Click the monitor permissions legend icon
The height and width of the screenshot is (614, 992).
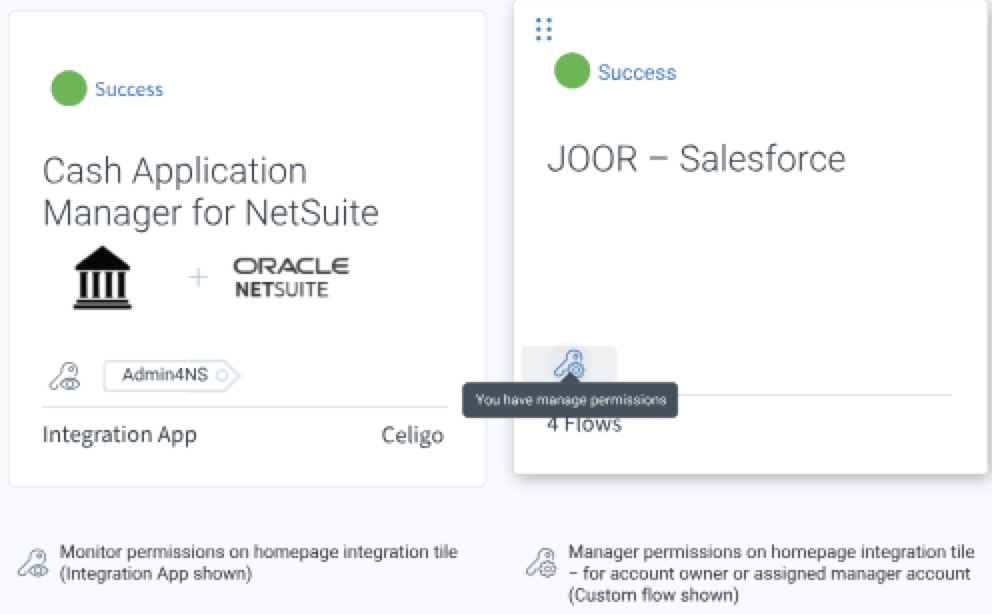(34, 562)
